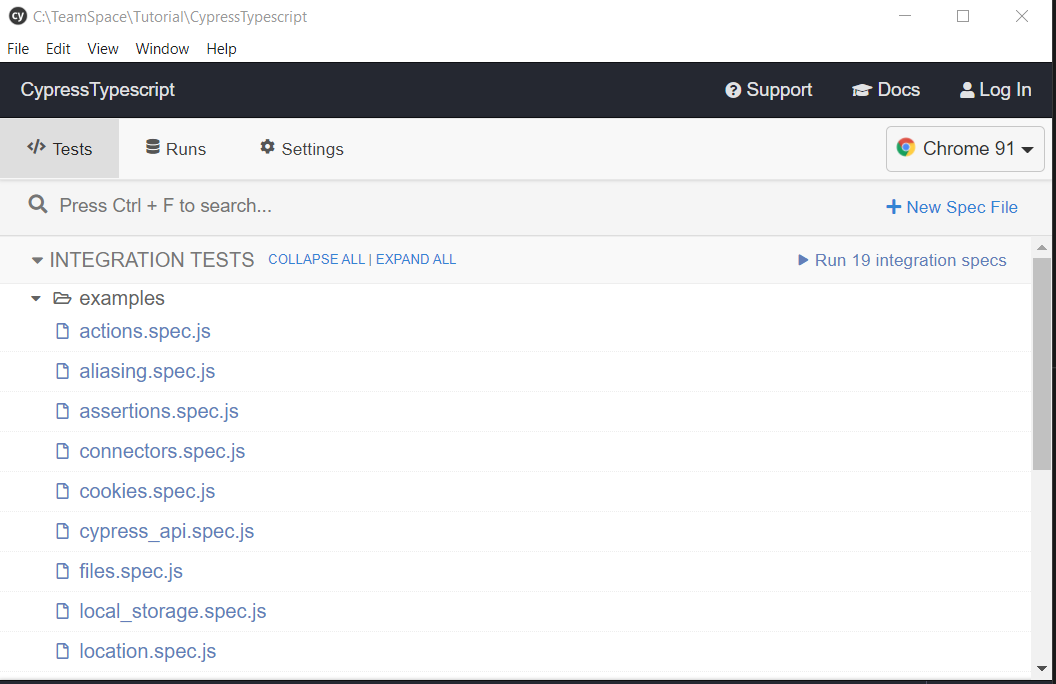This screenshot has height=684, width=1056.
Task: Open cookies.spec.js
Action: [x=147, y=491]
